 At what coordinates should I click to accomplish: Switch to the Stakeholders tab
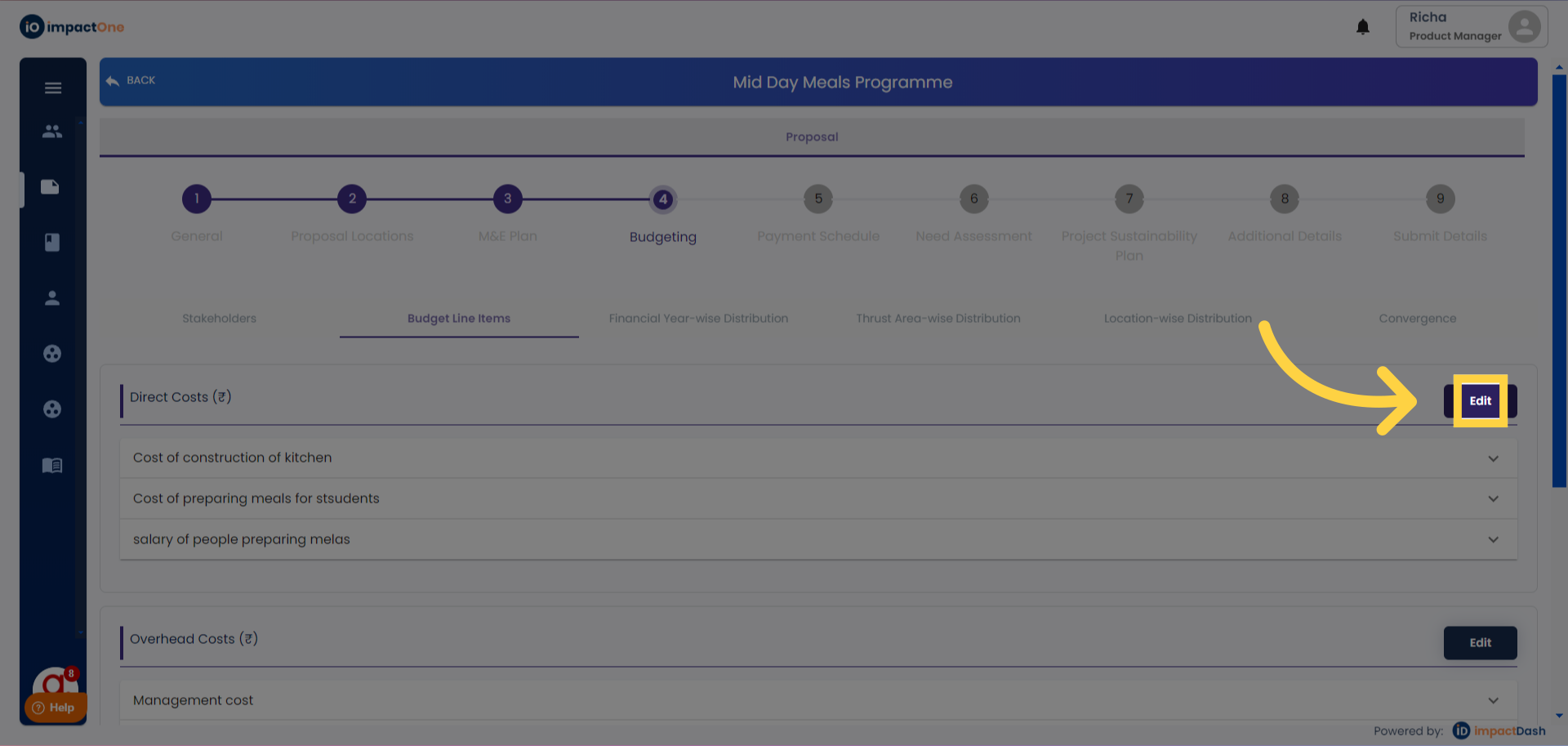coord(219,319)
